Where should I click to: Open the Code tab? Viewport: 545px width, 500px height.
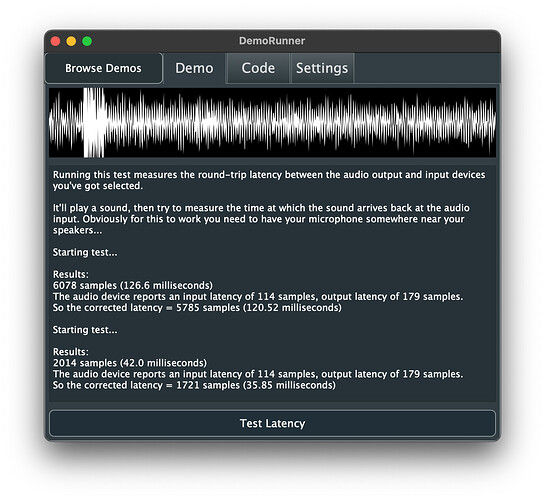258,68
